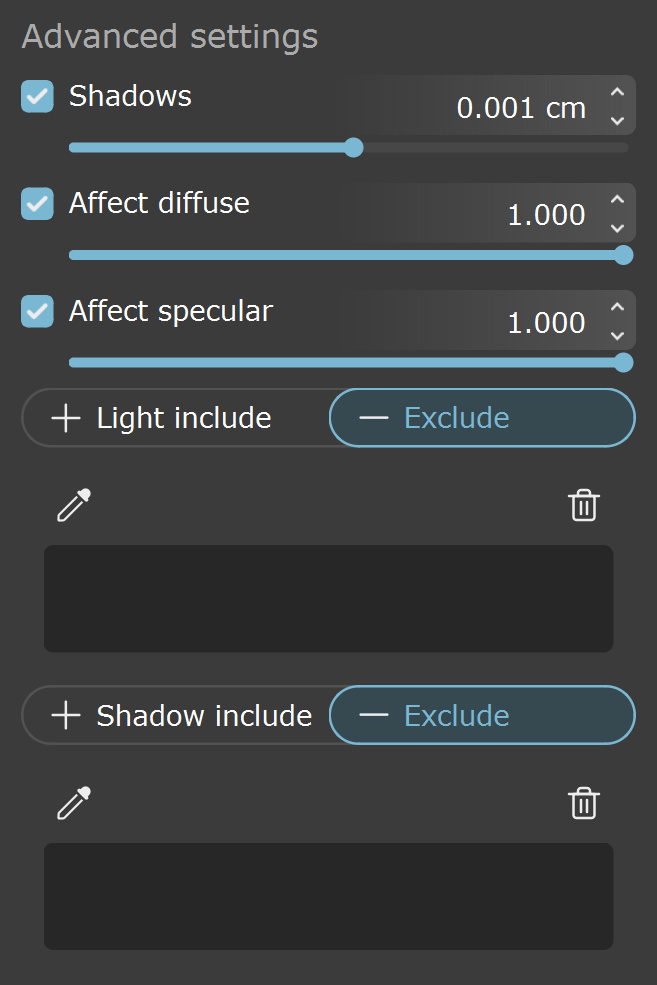Click the Shadows slider handle
Image resolution: width=657 pixels, height=985 pixels.
click(354, 148)
